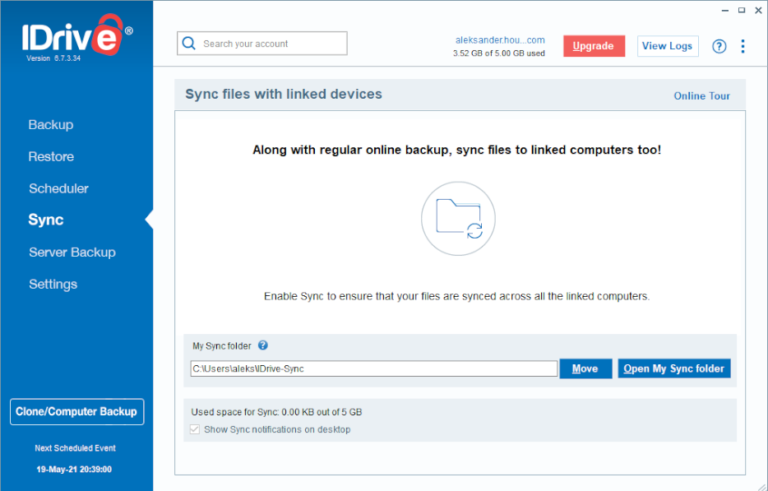The height and width of the screenshot is (491, 768).
Task: Click the search magnifier icon
Action: [x=189, y=44]
